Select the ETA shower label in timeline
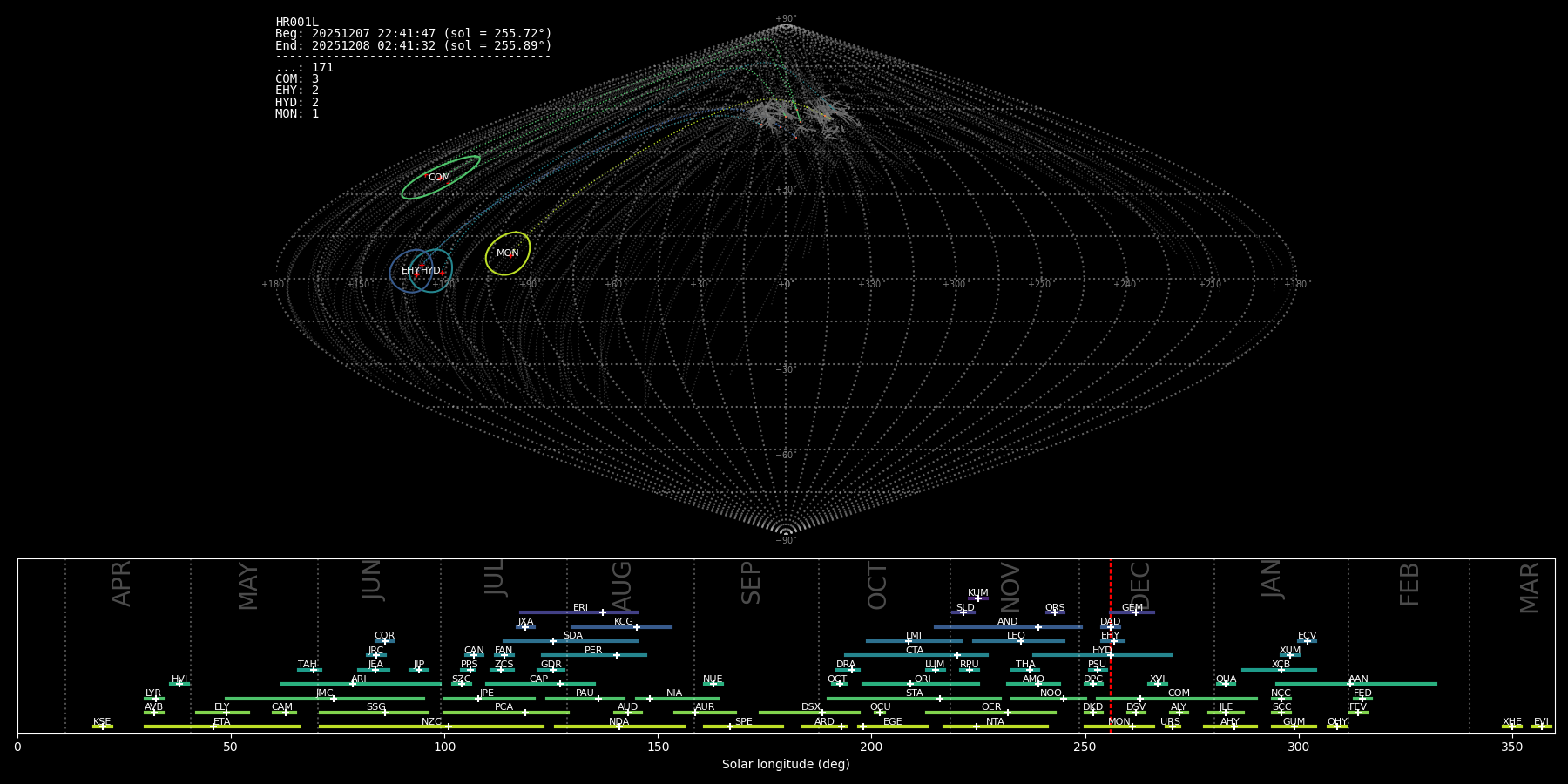The height and width of the screenshot is (784, 1568). click(222, 722)
